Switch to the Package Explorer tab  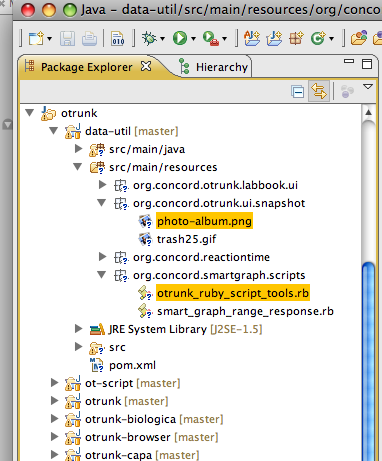click(x=86, y=67)
